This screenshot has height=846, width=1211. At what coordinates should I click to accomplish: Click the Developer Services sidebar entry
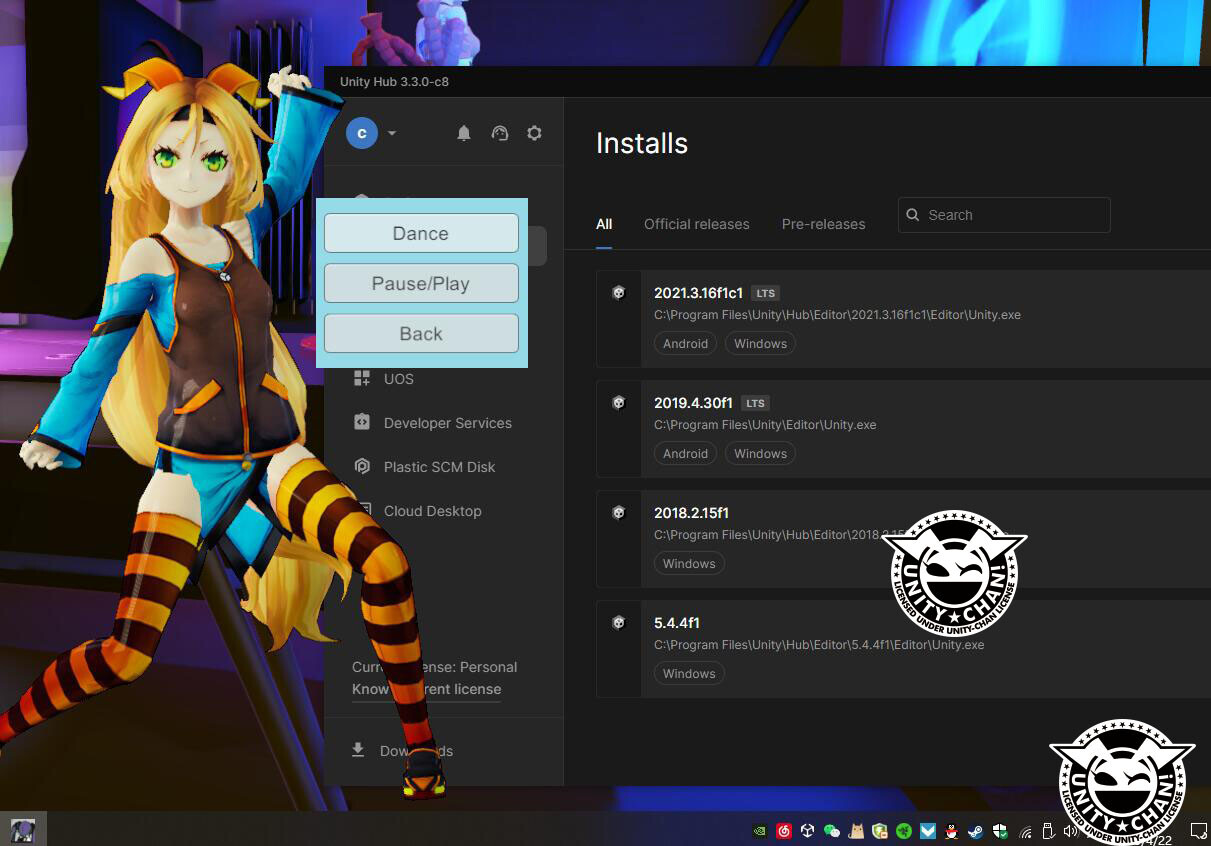[447, 423]
